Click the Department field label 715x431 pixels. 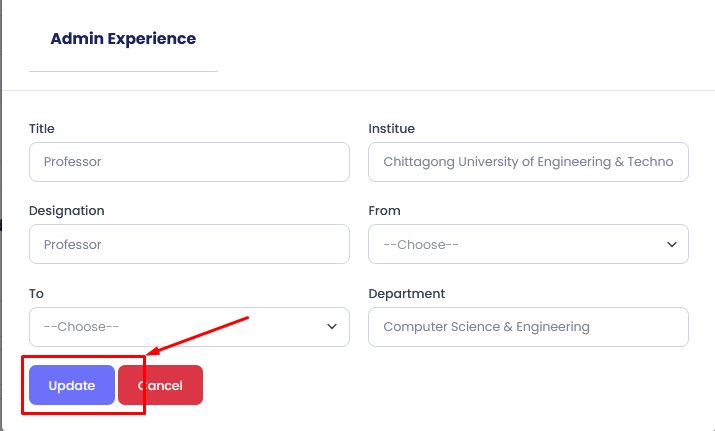click(406, 294)
